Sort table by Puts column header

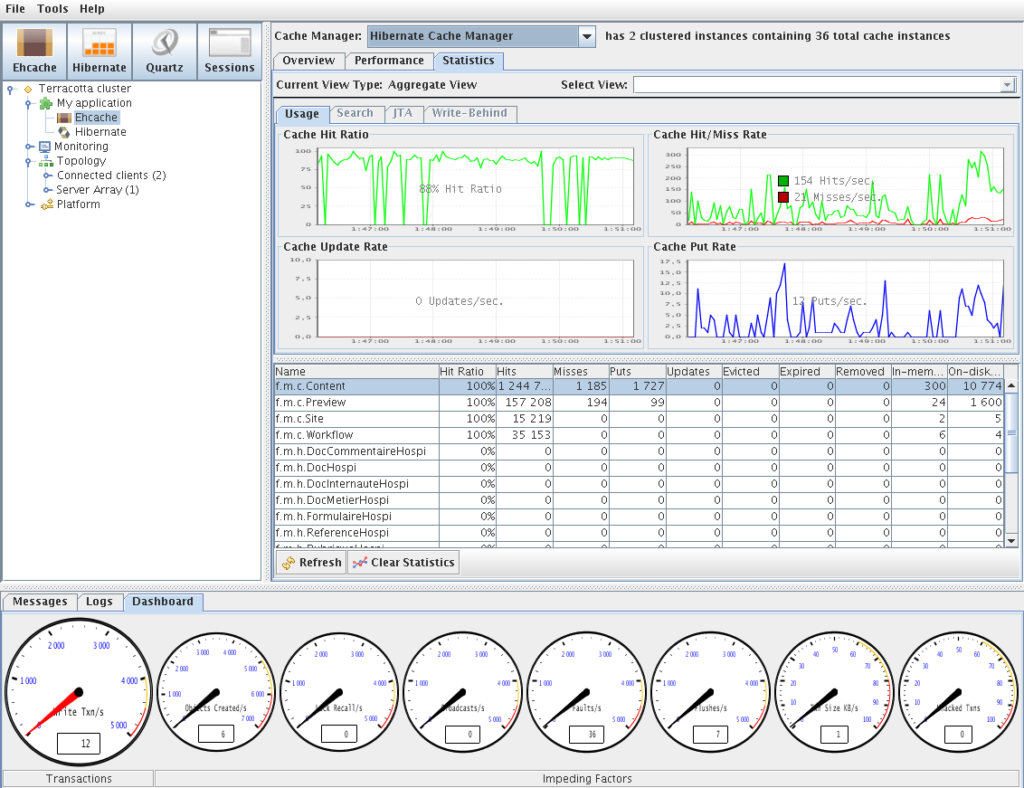637,371
